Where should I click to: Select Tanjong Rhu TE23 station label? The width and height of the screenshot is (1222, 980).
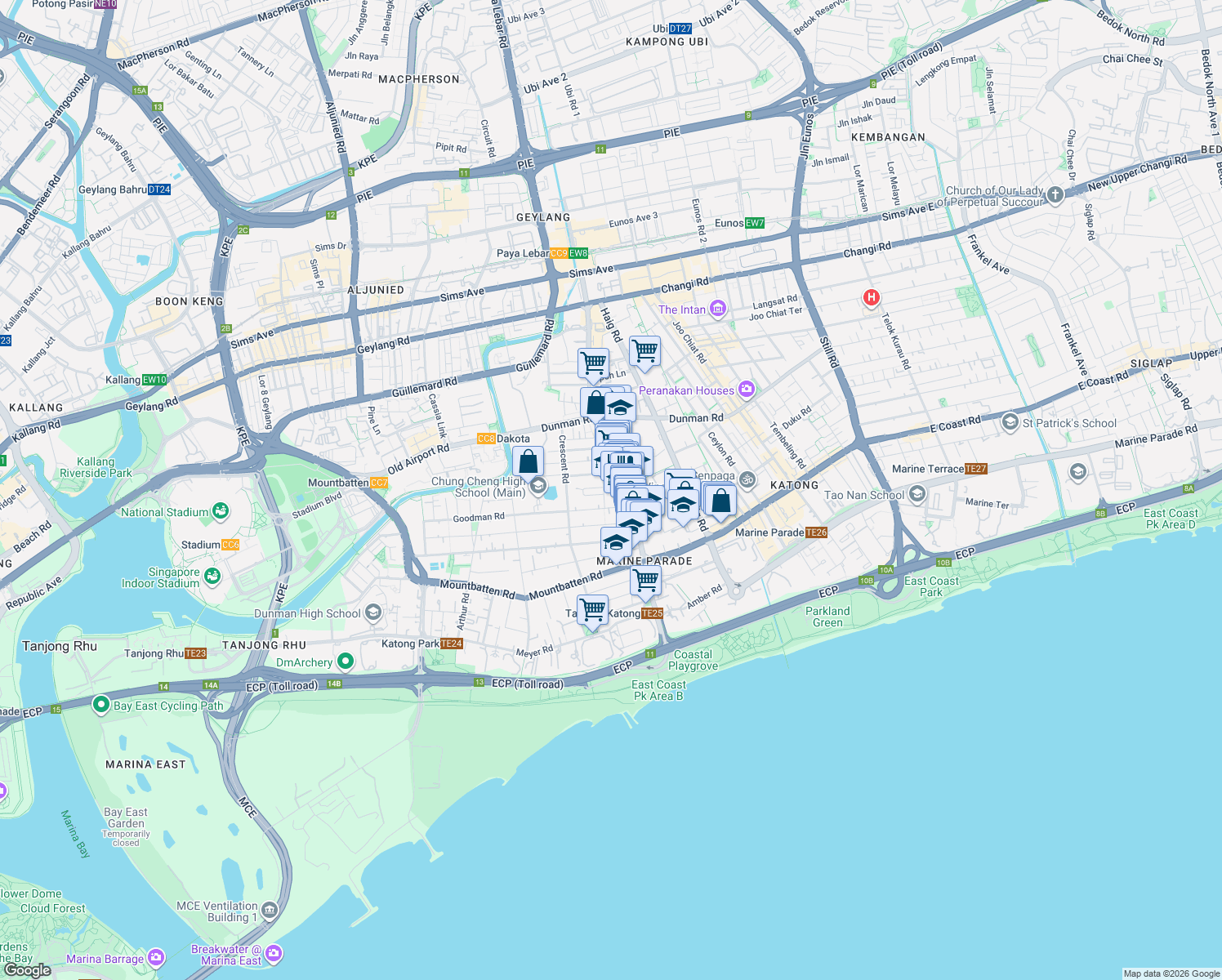[x=166, y=653]
